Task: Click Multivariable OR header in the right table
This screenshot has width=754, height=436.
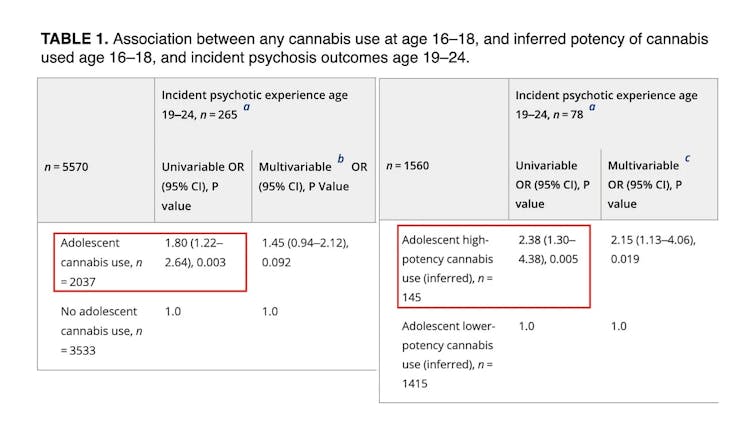Action: coord(650,185)
